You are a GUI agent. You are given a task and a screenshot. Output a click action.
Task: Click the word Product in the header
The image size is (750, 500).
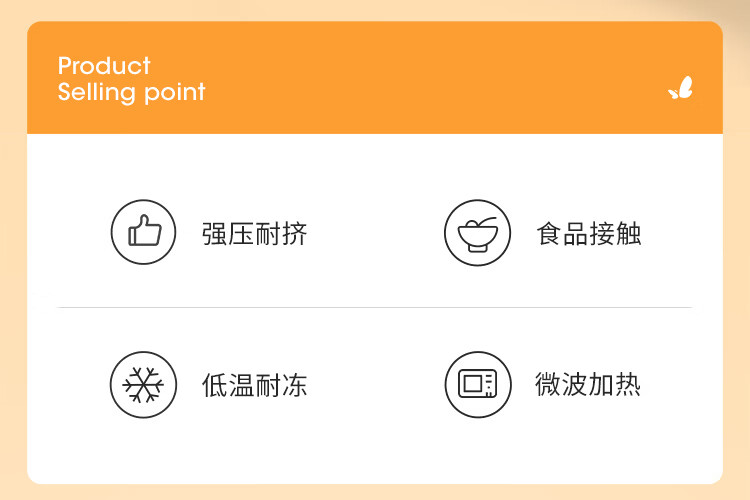(x=104, y=66)
